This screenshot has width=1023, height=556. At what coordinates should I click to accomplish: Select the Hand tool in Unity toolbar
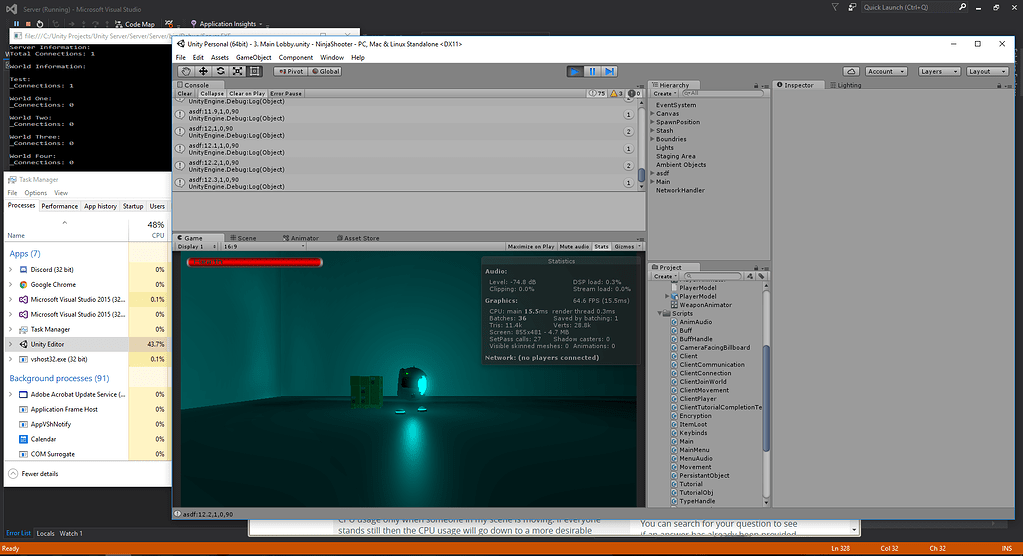click(x=186, y=71)
